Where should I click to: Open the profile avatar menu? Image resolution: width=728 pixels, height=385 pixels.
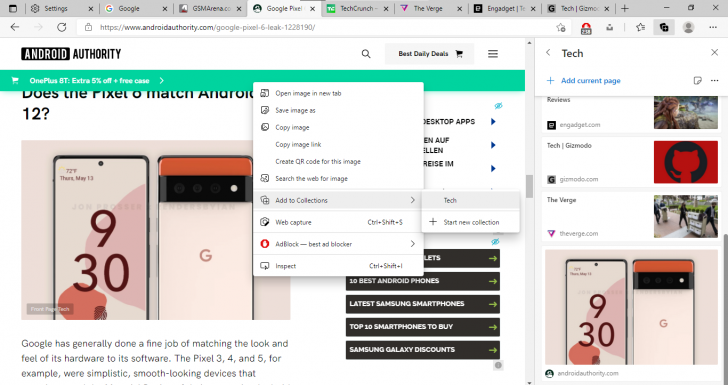tap(688, 27)
